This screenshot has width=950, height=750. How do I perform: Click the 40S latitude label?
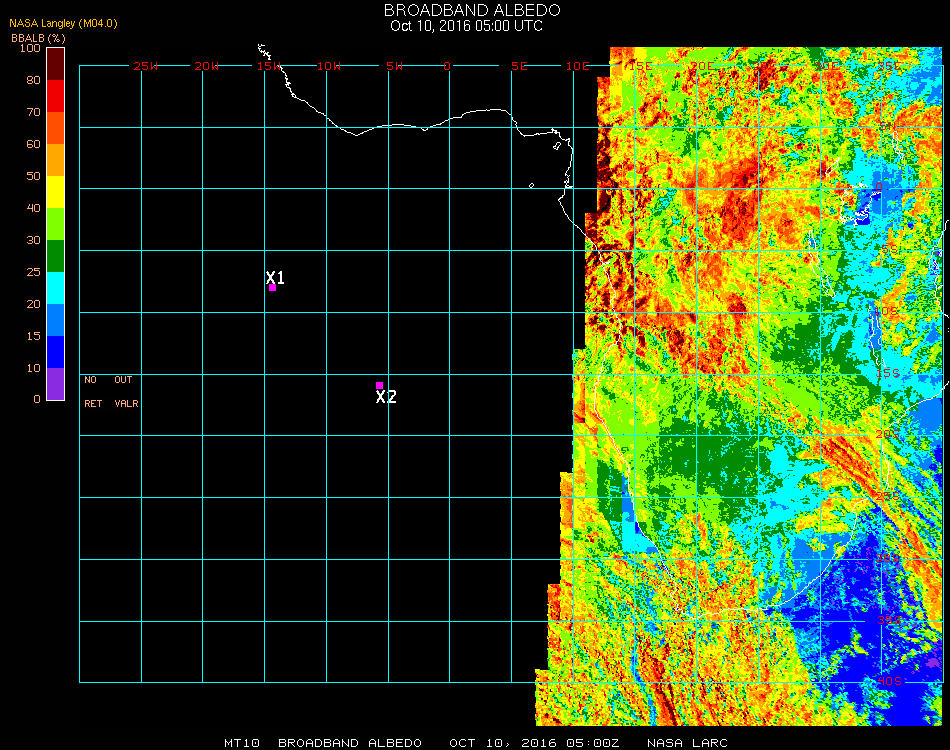point(889,682)
